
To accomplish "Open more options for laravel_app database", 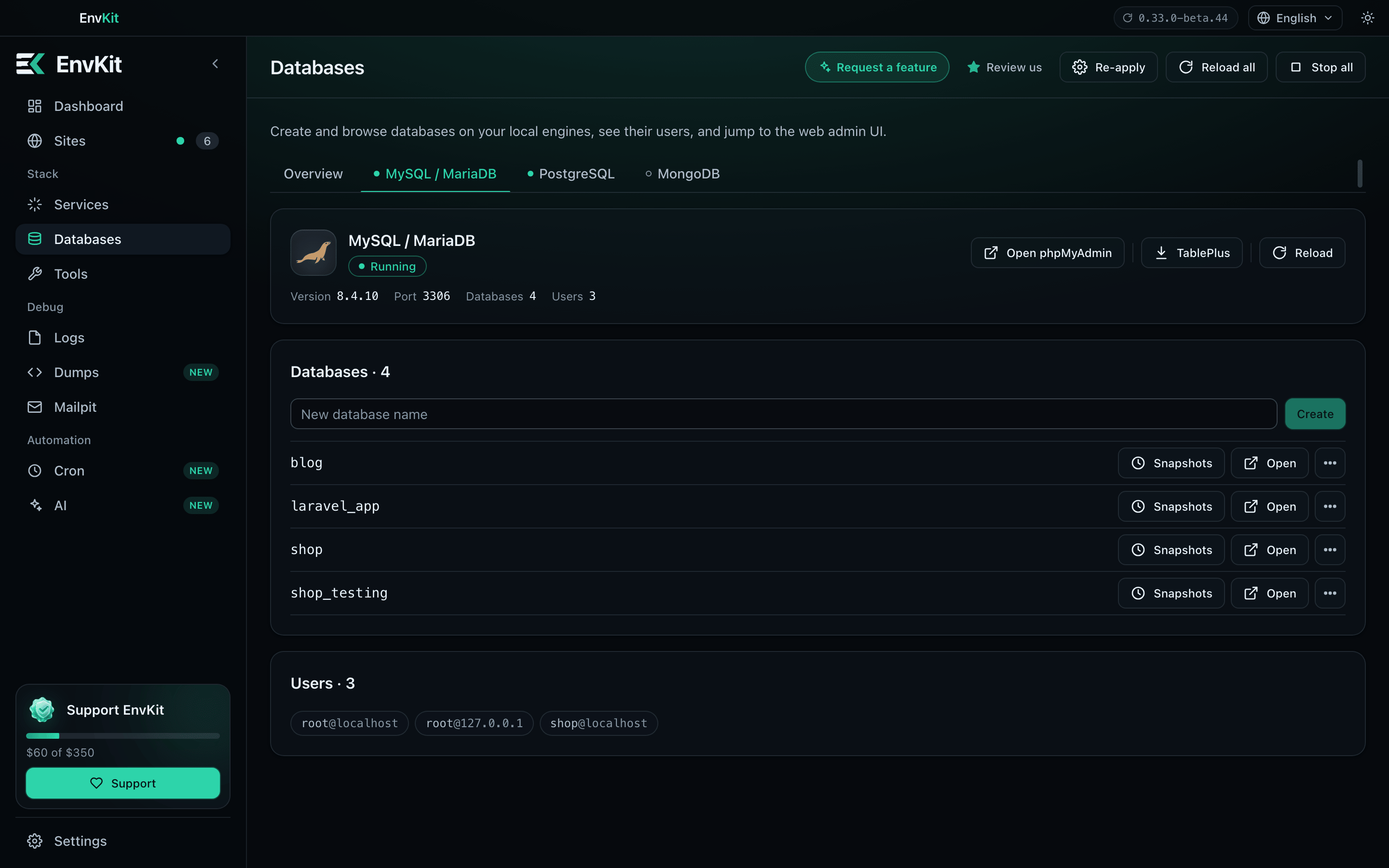I will click(1330, 506).
